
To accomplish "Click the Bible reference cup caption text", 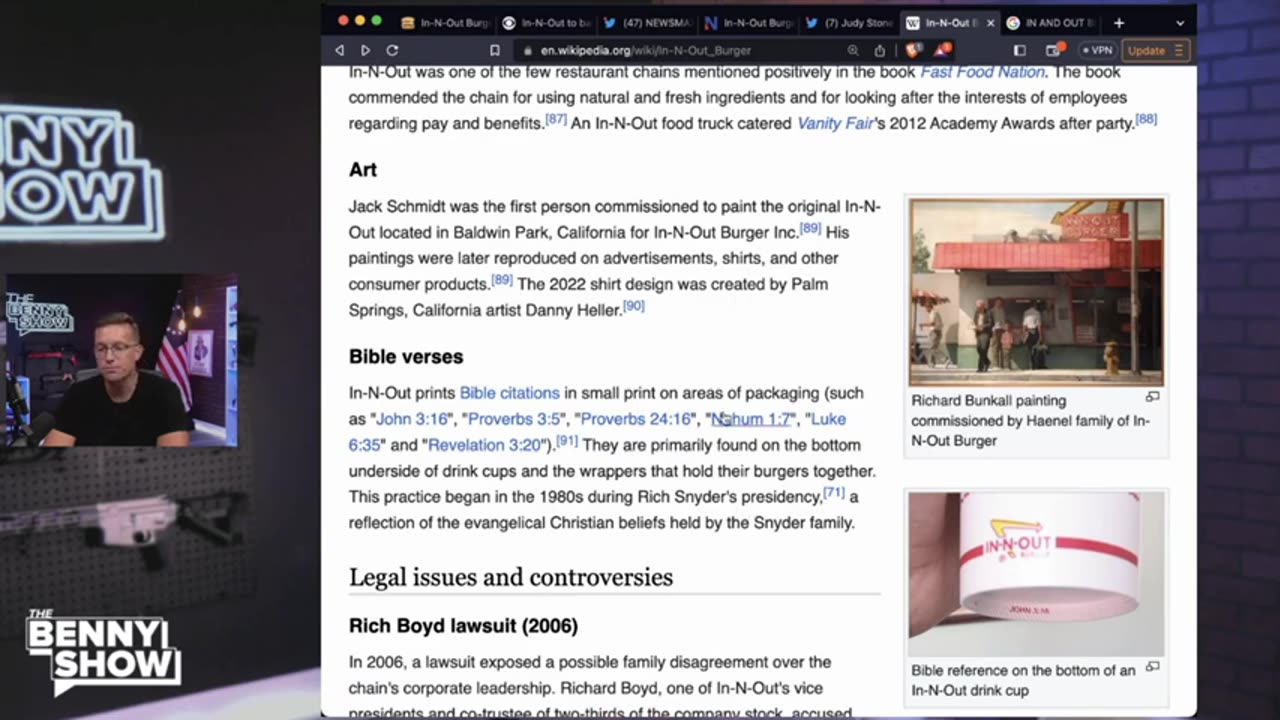I will [1023, 680].
